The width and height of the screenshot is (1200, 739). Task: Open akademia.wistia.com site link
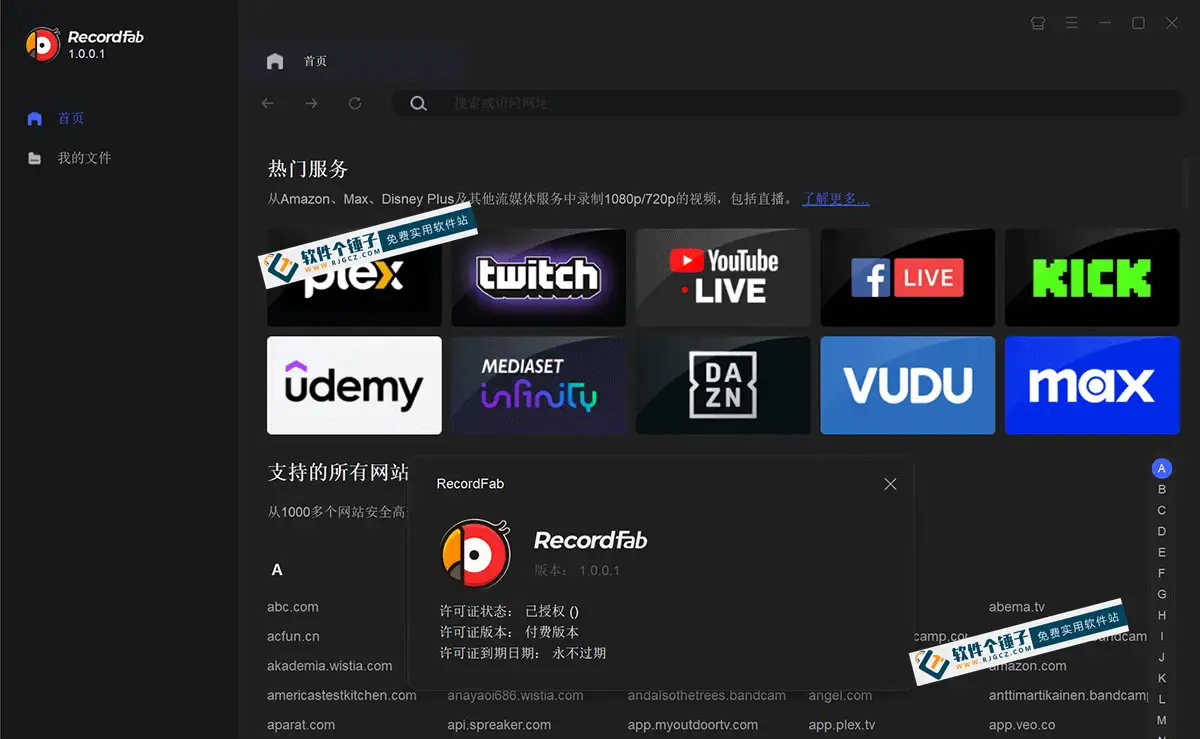click(330, 666)
